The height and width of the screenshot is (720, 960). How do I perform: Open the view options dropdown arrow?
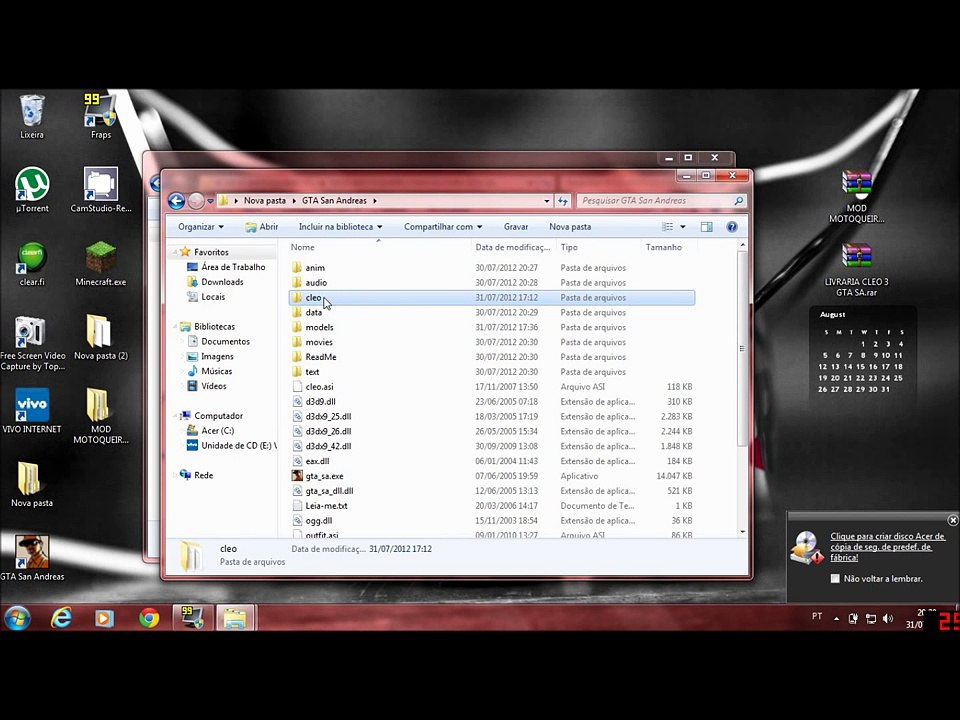pyautogui.click(x=683, y=227)
